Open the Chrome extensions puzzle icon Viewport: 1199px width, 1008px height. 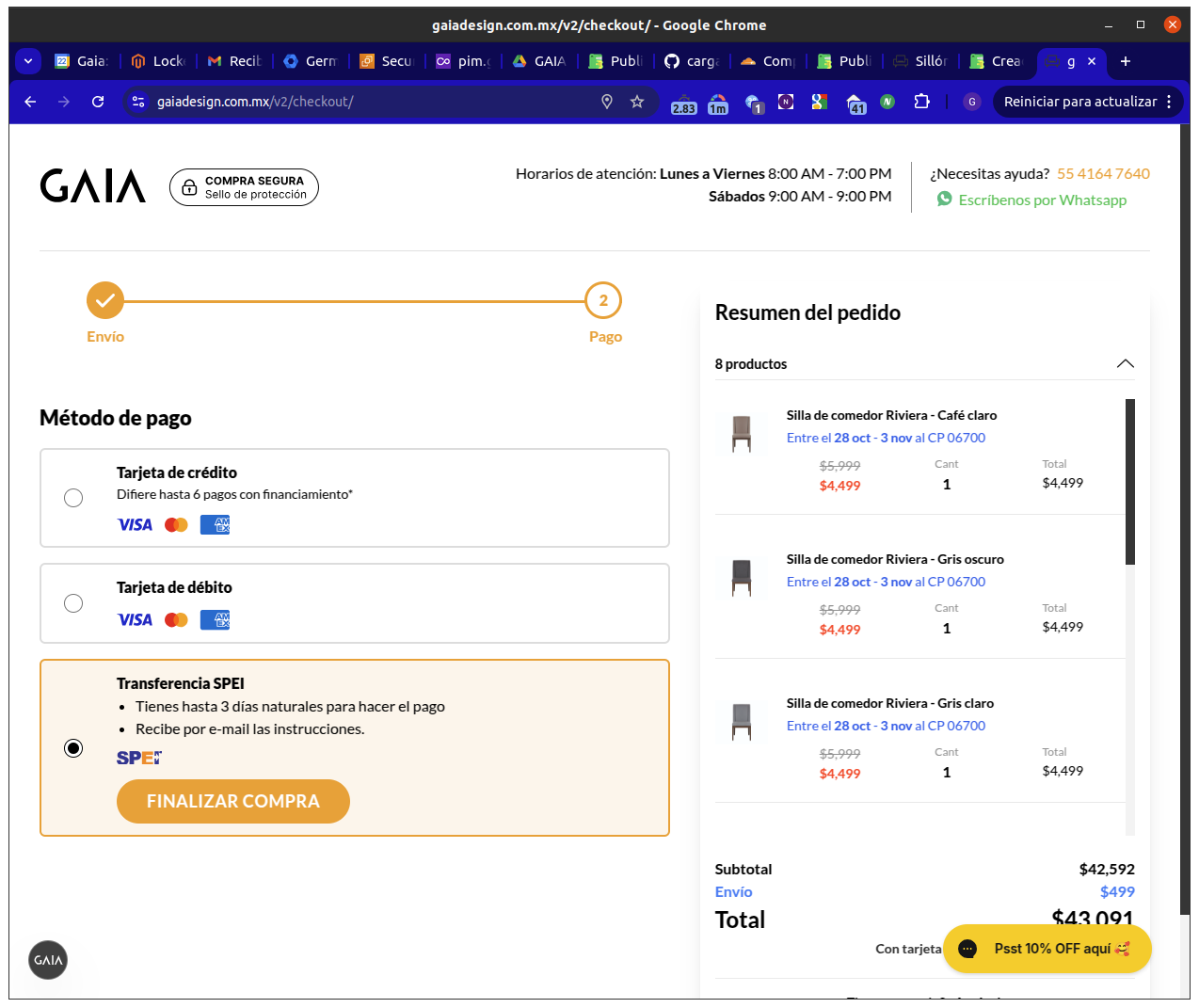tap(921, 102)
